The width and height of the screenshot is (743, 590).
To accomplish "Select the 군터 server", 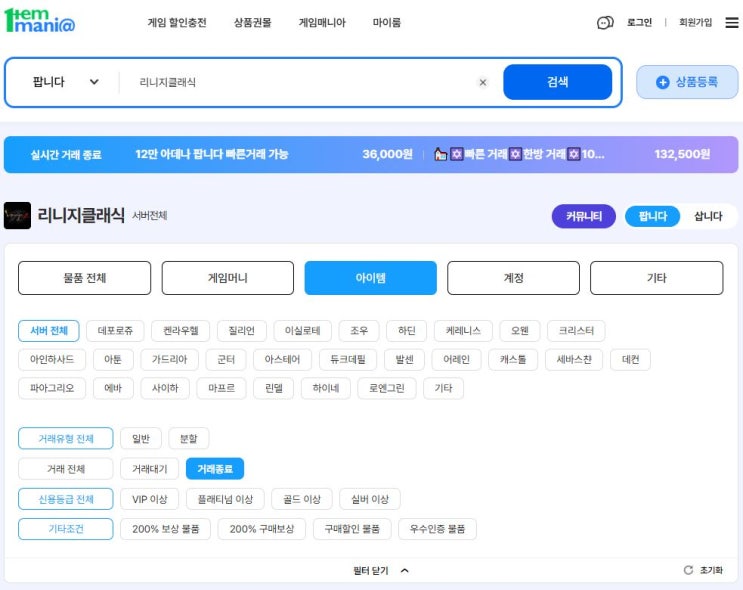I will (226, 360).
